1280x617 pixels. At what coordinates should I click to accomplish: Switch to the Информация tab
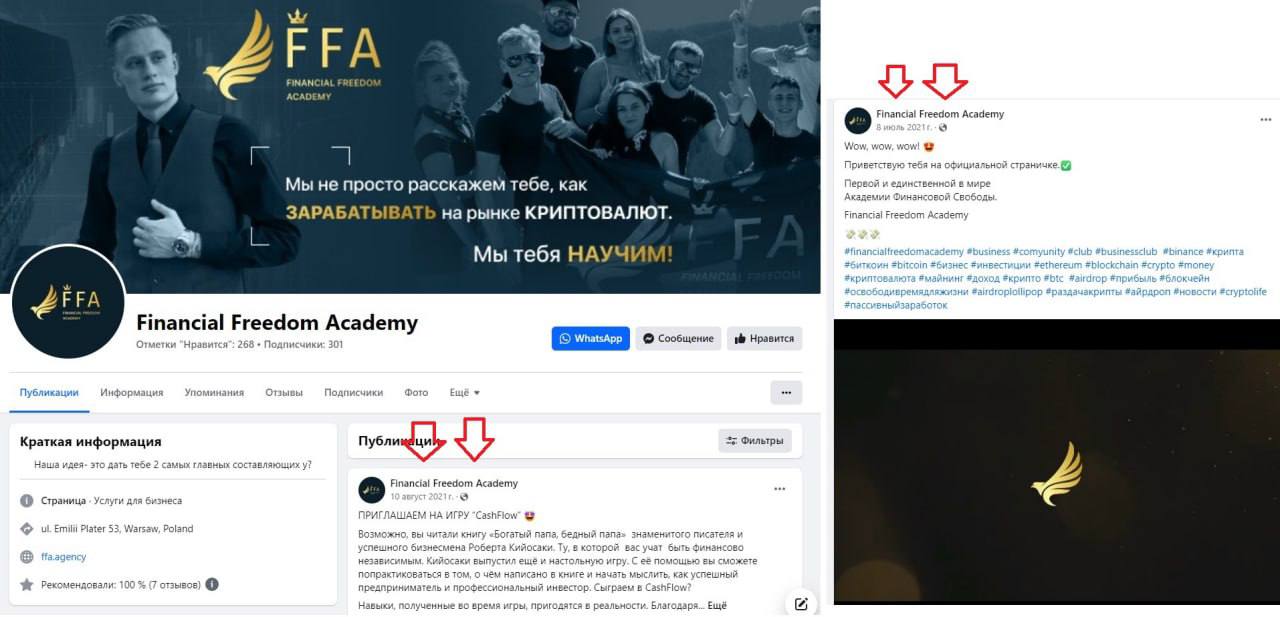(131, 393)
